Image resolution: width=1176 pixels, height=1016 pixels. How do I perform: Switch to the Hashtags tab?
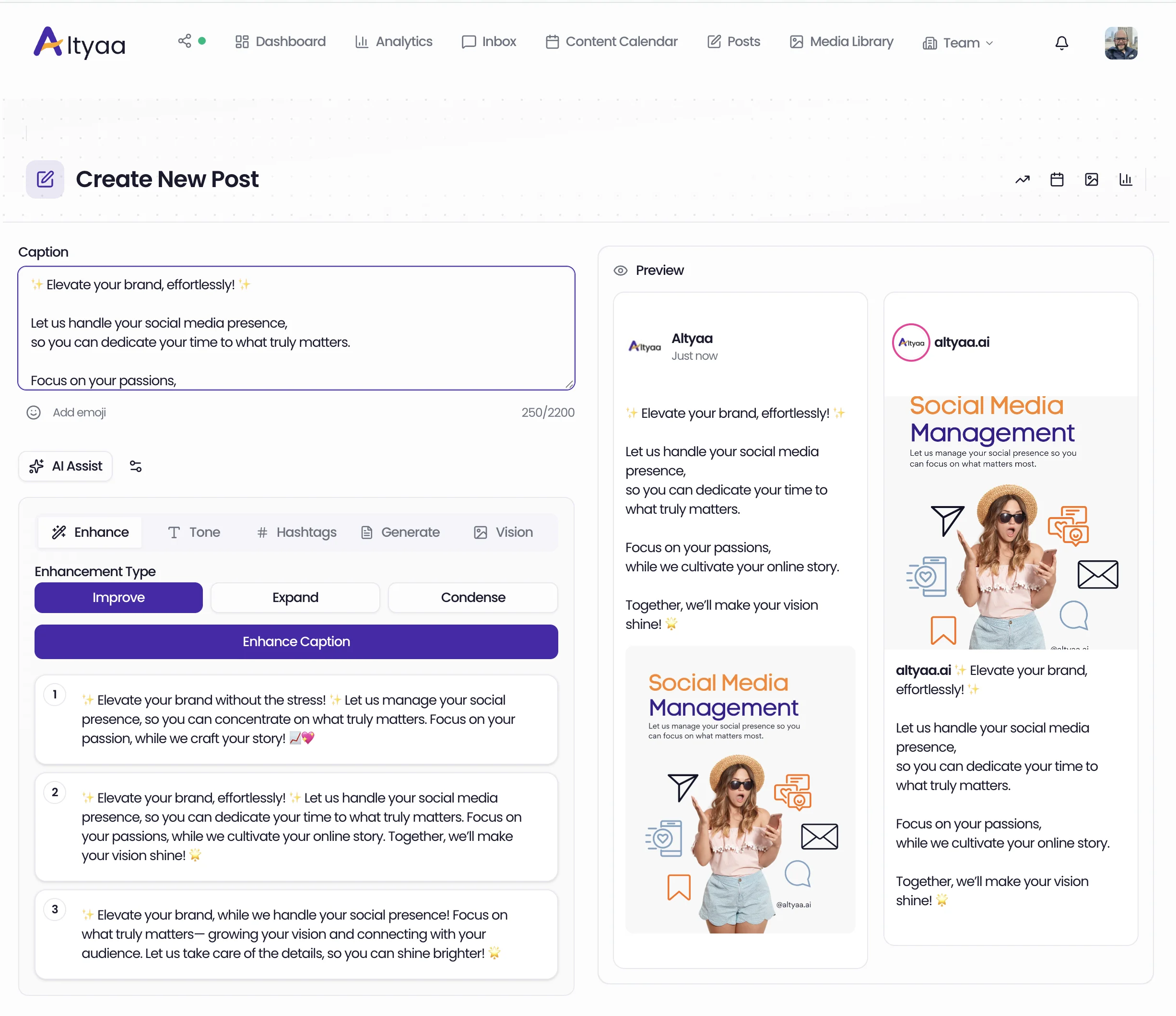point(296,532)
